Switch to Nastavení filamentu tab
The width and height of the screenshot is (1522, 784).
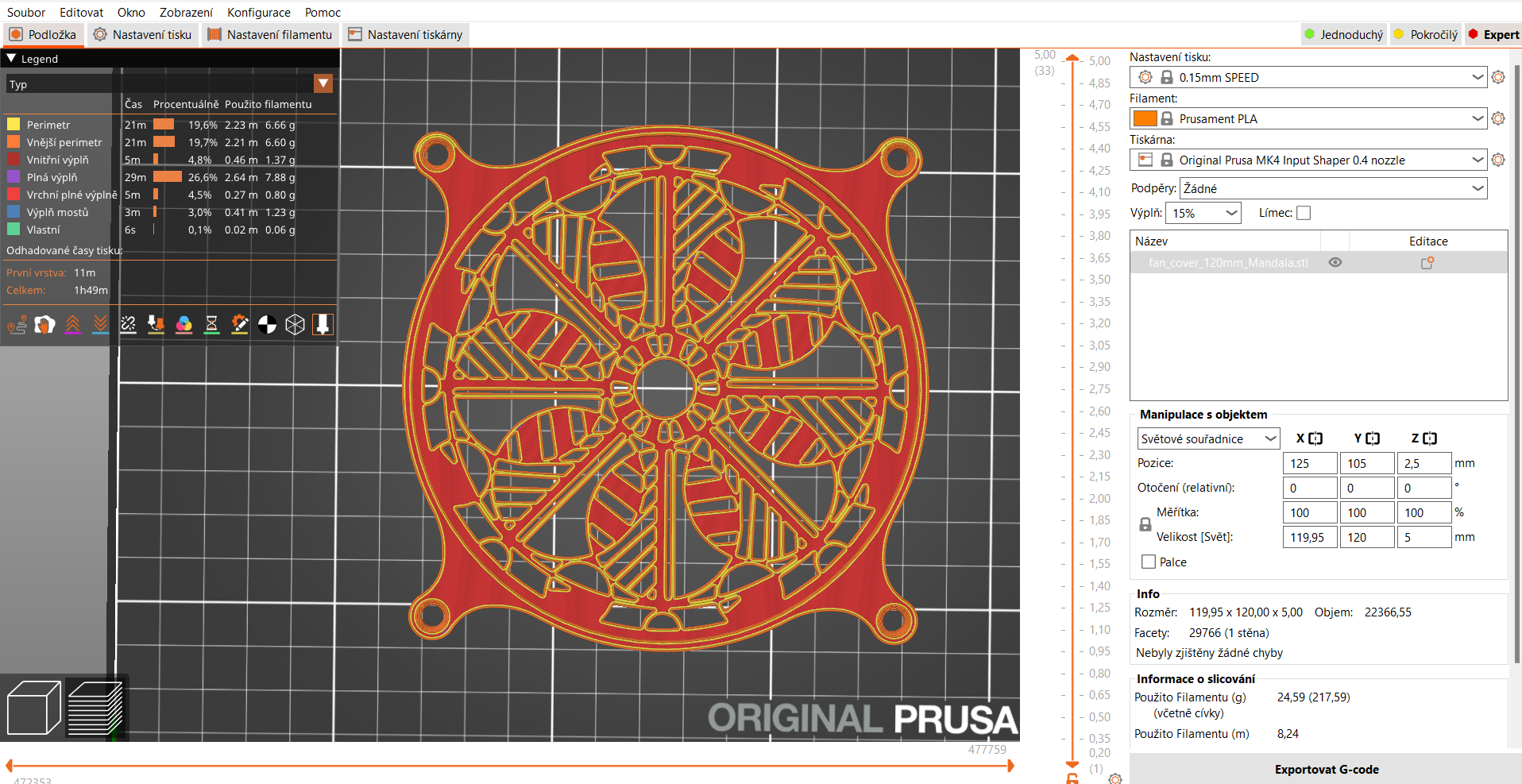pyautogui.click(x=270, y=34)
